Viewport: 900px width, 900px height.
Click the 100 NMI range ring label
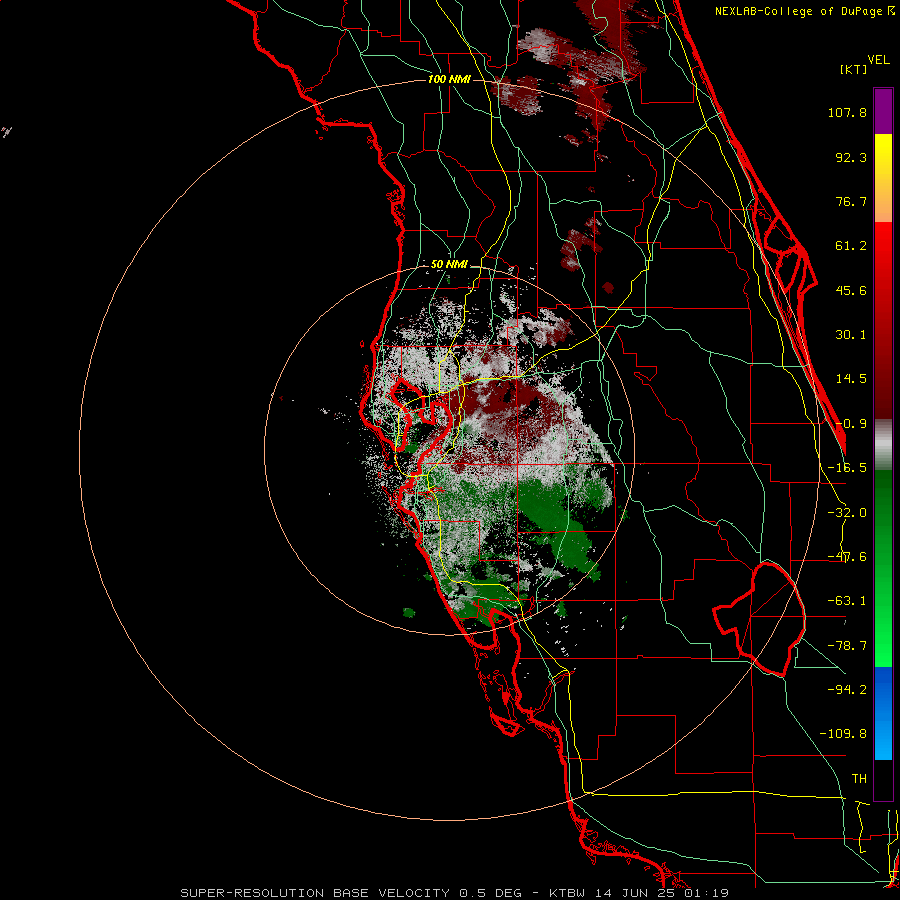(x=449, y=79)
